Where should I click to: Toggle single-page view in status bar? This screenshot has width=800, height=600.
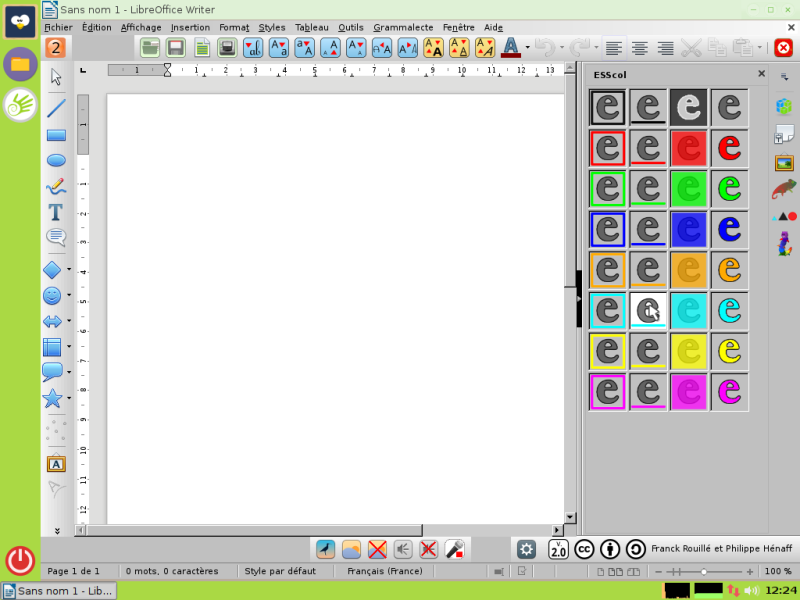[601, 571]
